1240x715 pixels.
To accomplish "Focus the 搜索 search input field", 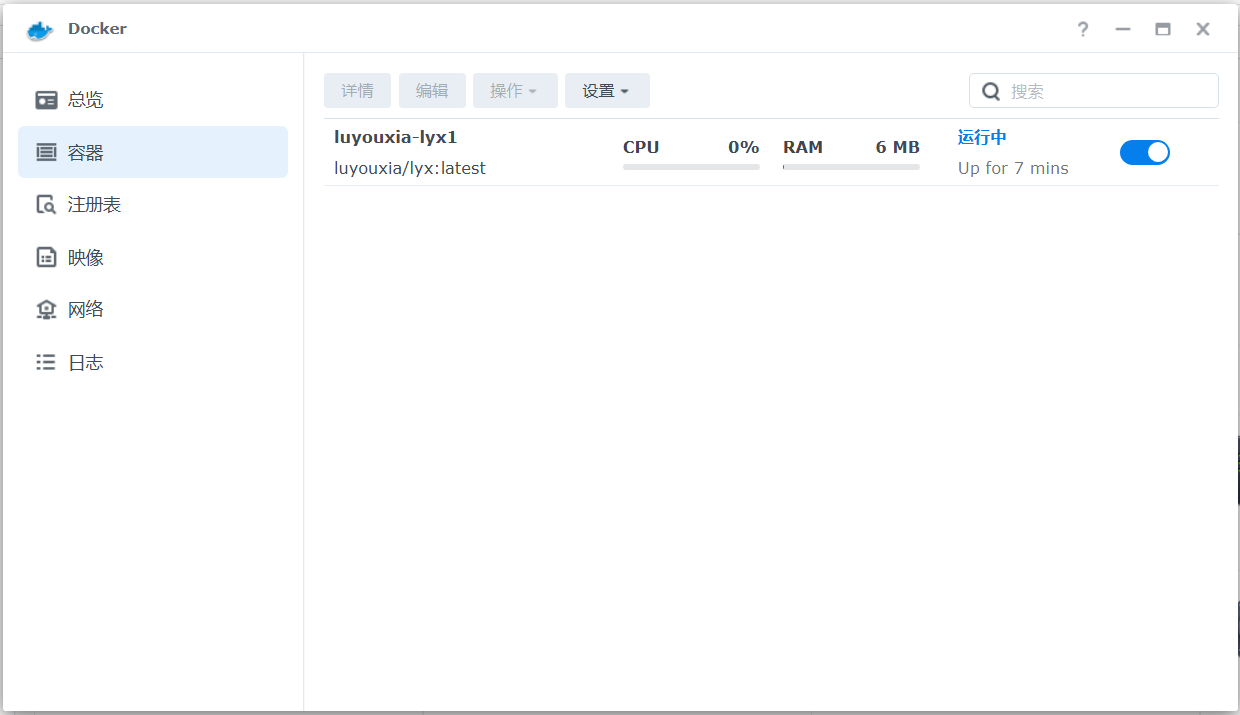I will click(1094, 91).
